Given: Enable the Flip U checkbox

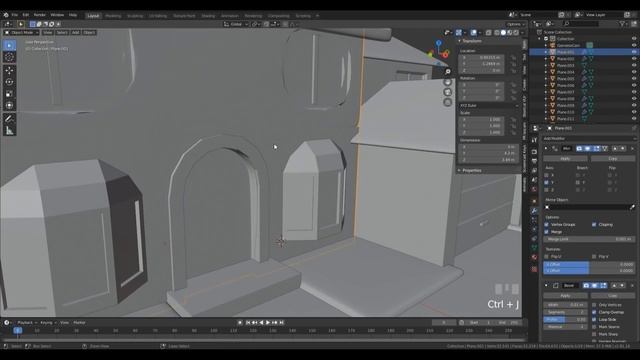Looking at the screenshot, I should point(547,256).
